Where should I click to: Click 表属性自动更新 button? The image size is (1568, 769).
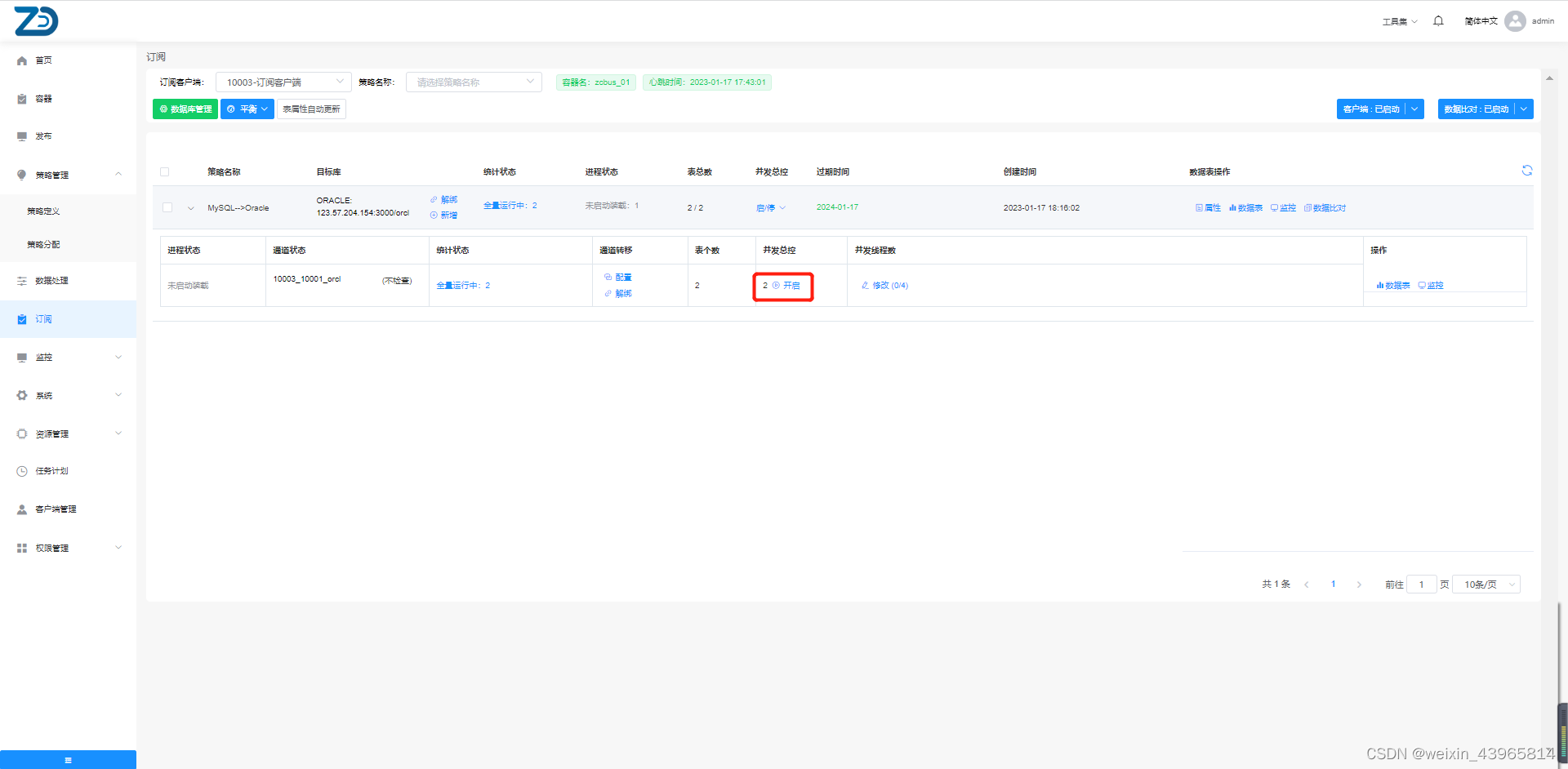(x=311, y=109)
